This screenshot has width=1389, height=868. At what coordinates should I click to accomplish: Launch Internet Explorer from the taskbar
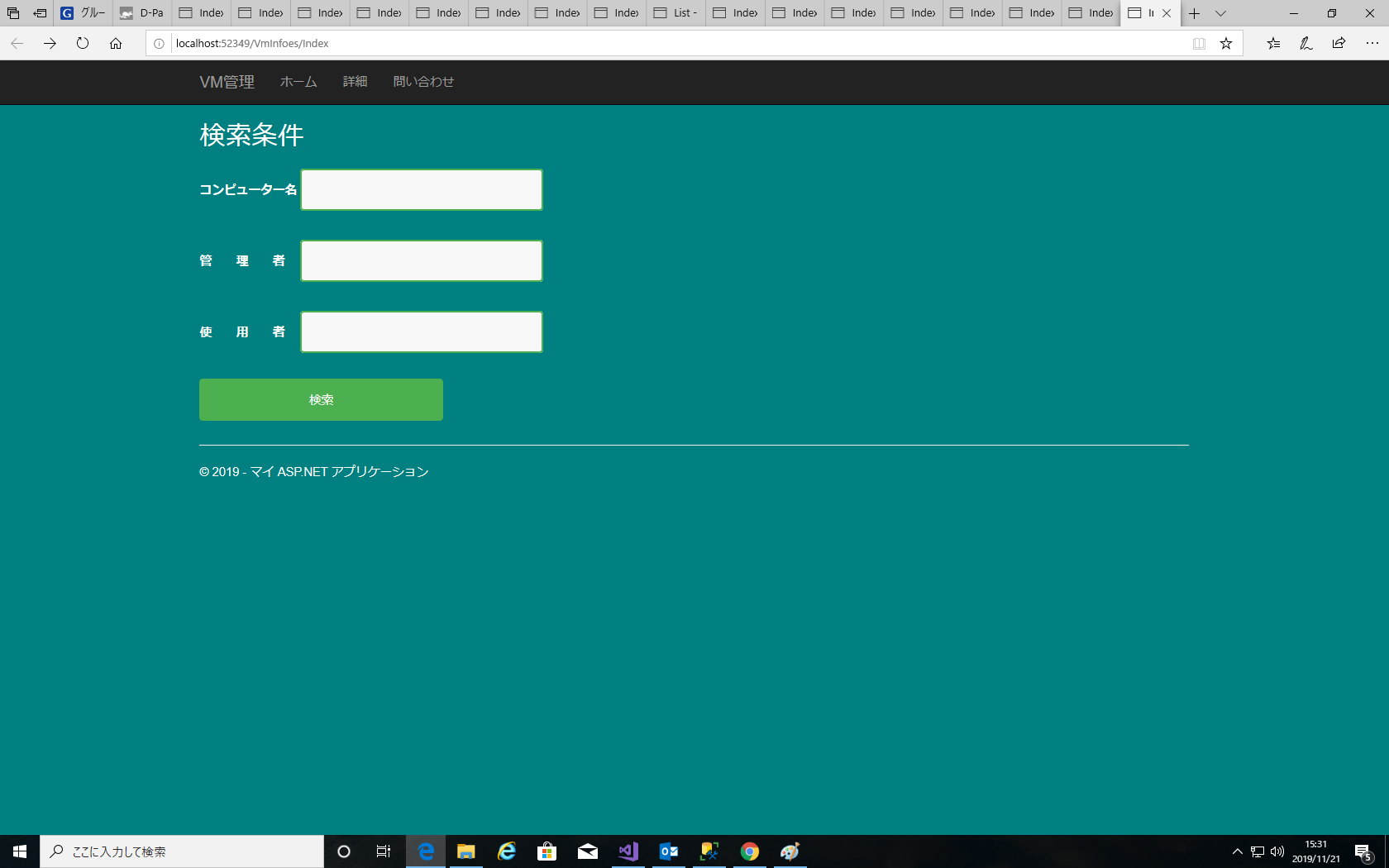tap(507, 851)
